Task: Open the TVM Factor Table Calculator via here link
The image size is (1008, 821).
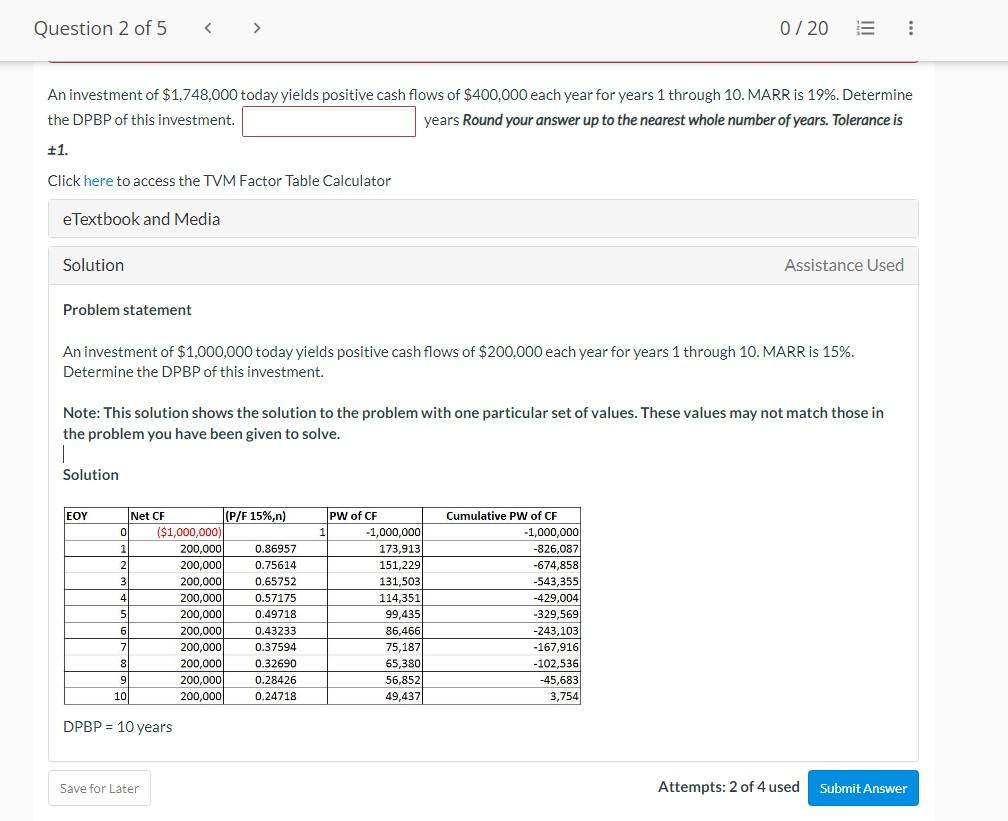Action: tap(98, 181)
